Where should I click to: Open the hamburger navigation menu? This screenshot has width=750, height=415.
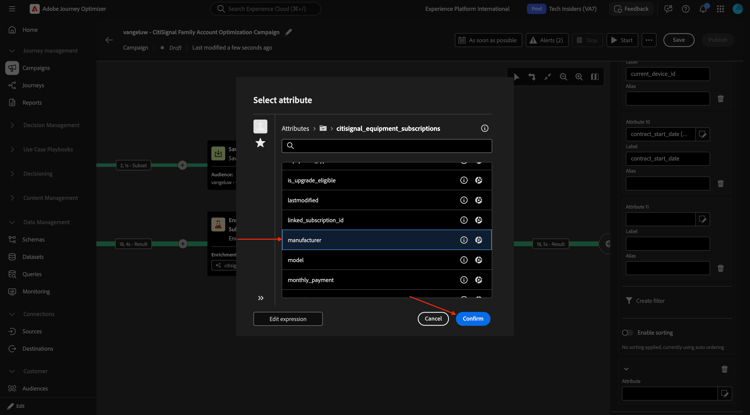point(12,9)
